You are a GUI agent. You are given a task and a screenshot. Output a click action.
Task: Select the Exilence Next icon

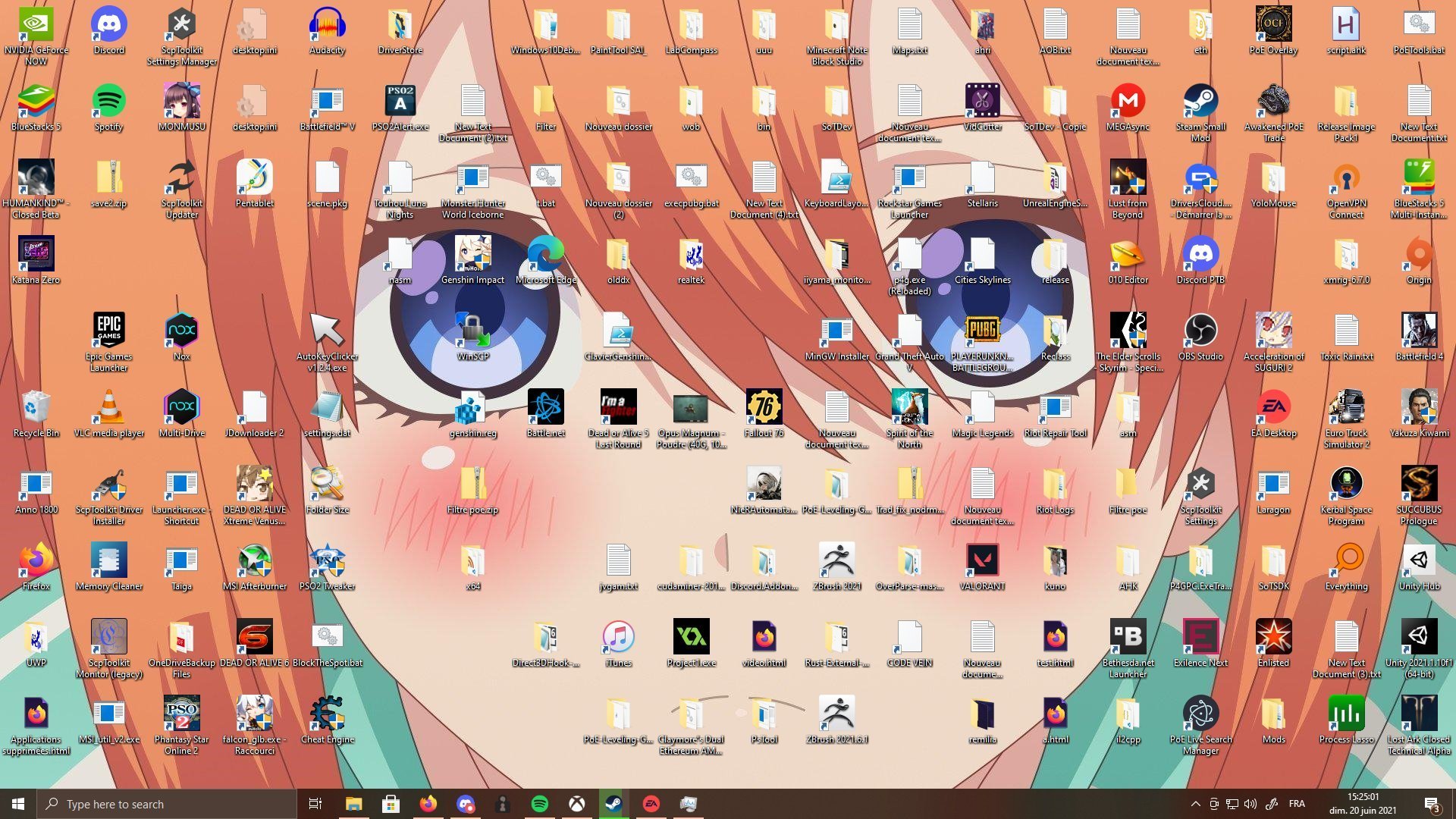coord(1201,645)
